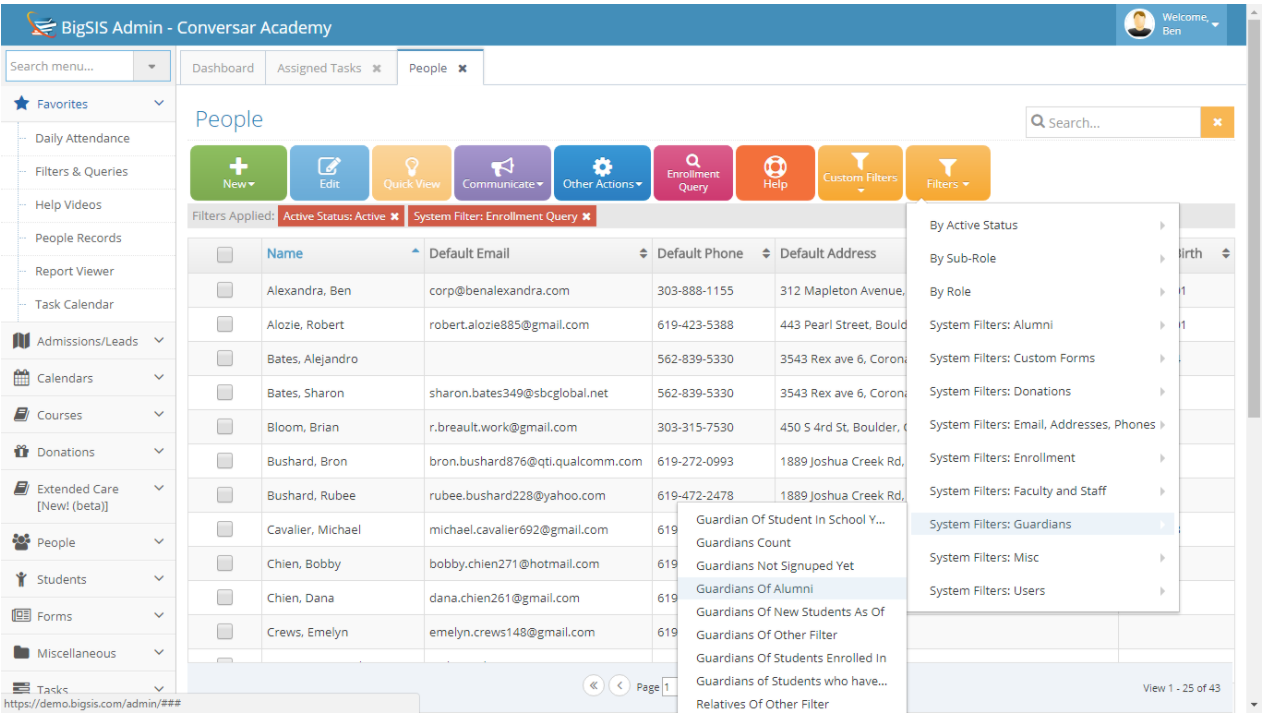Open the search menu dropdown arrow

(x=152, y=66)
